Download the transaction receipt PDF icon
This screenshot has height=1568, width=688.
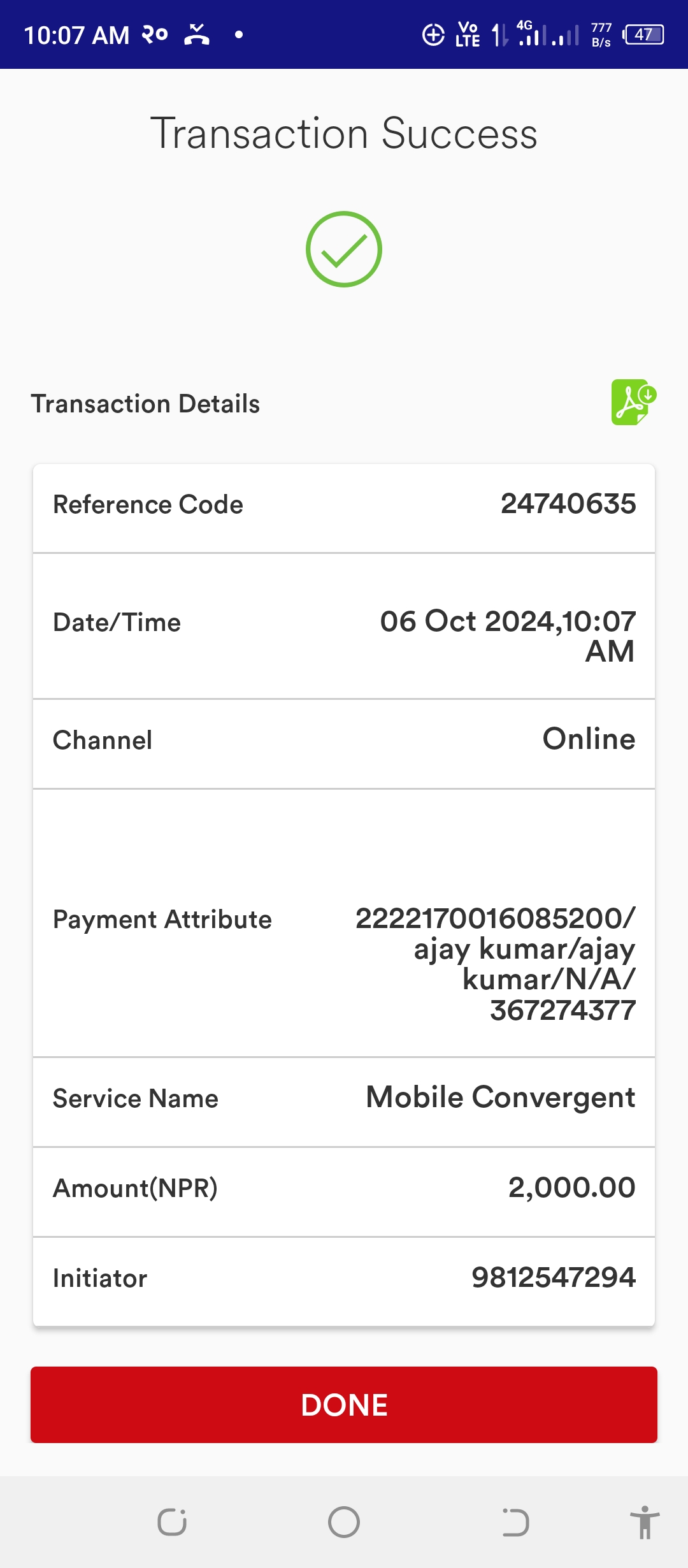[634, 402]
